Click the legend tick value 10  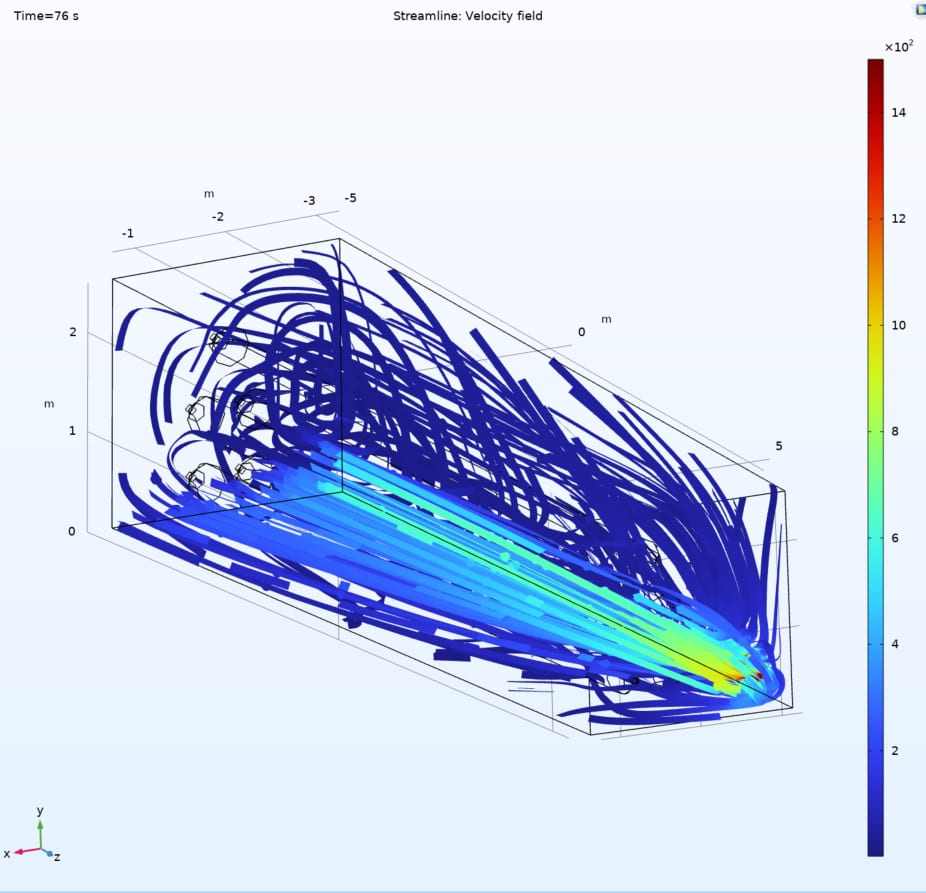(x=898, y=325)
